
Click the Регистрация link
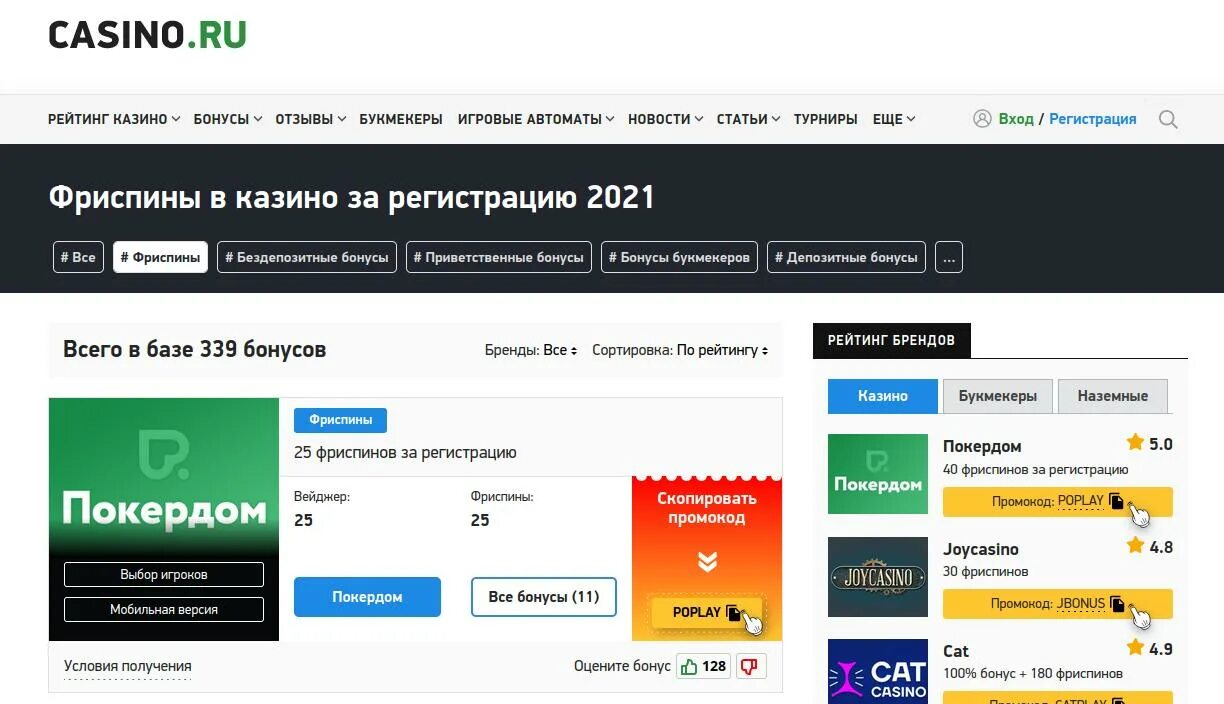pyautogui.click(x=1093, y=118)
